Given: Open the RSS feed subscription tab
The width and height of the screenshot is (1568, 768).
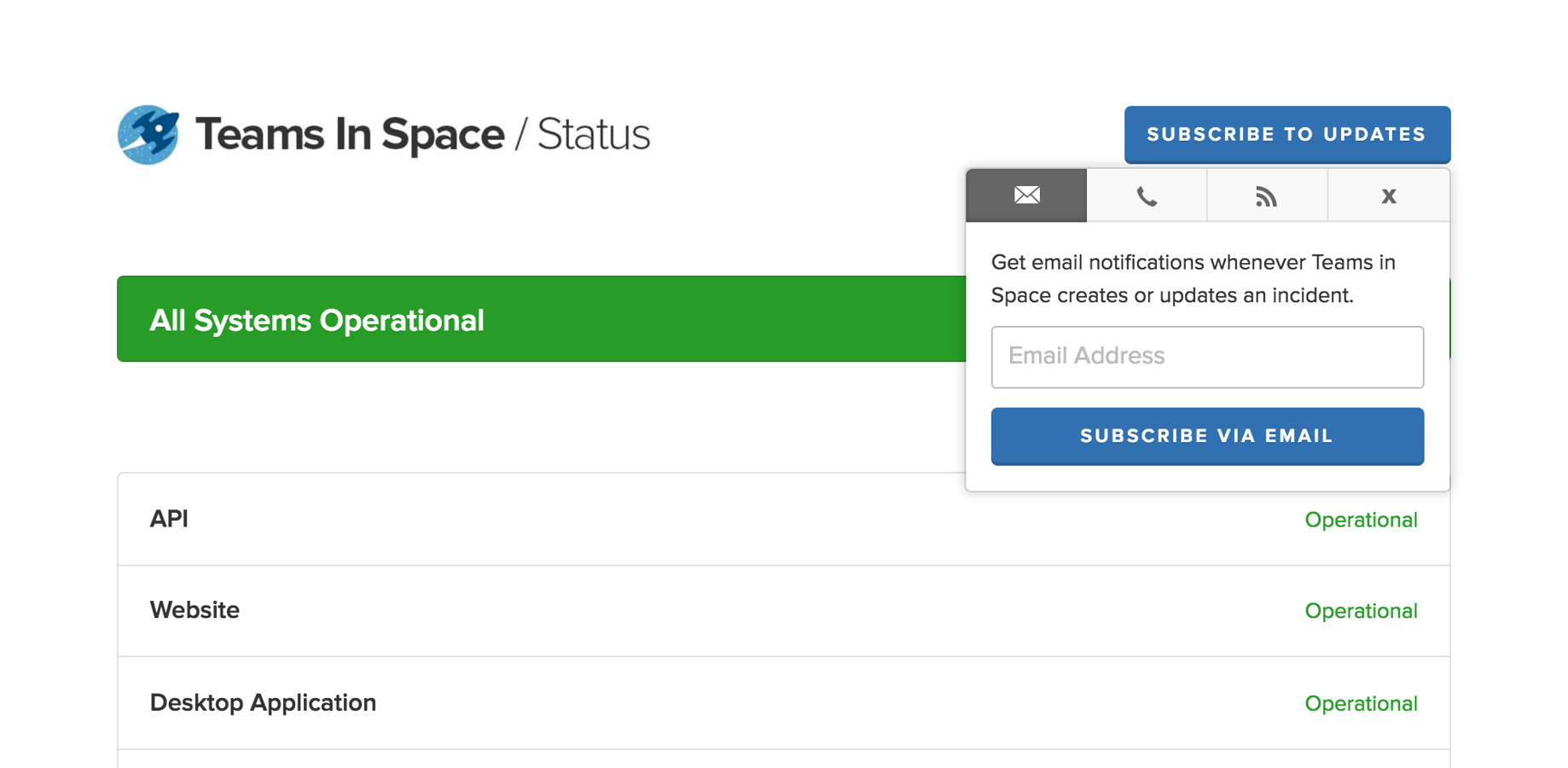Looking at the screenshot, I should 1267,196.
